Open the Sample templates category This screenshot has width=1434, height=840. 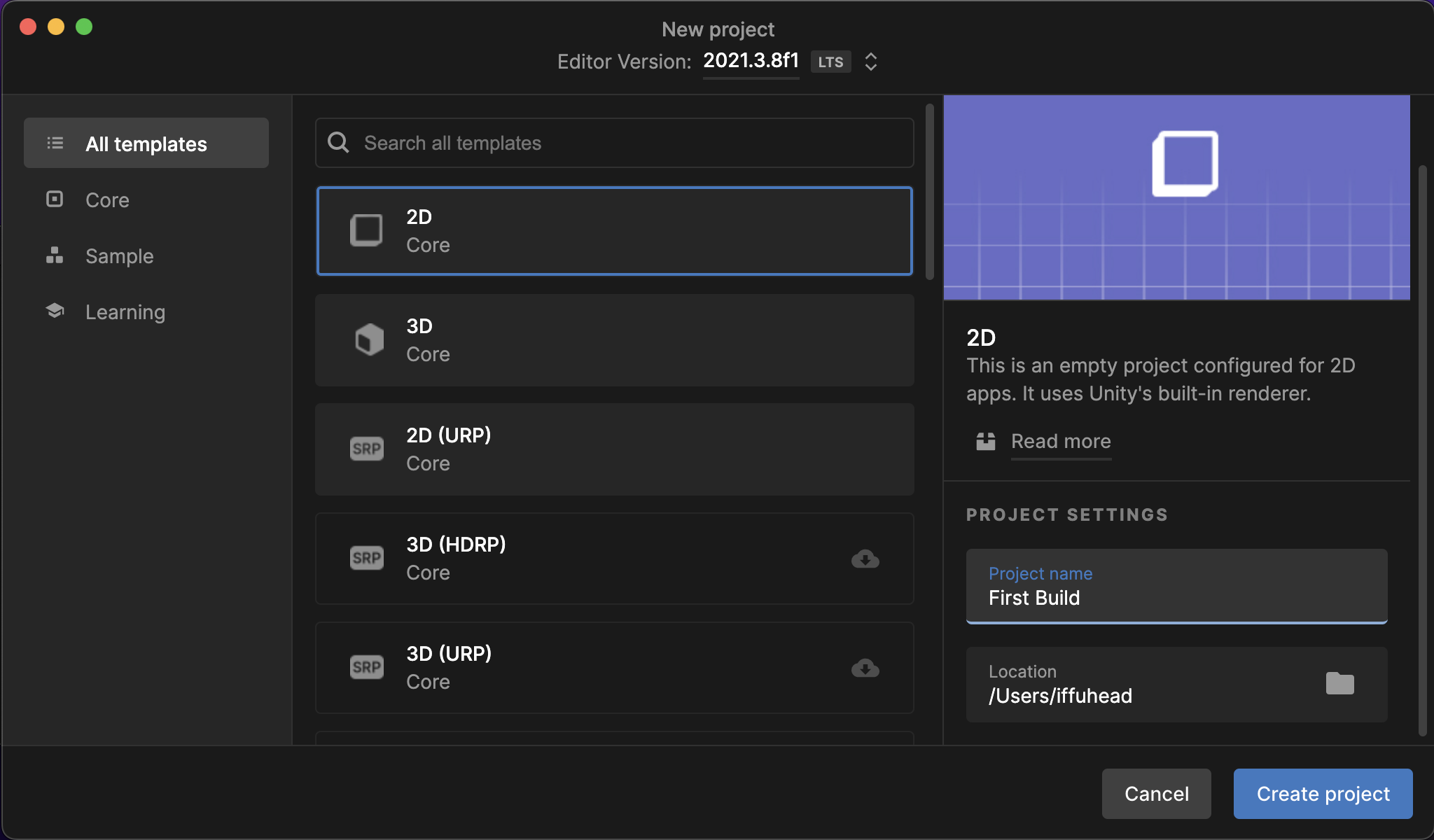coord(119,256)
